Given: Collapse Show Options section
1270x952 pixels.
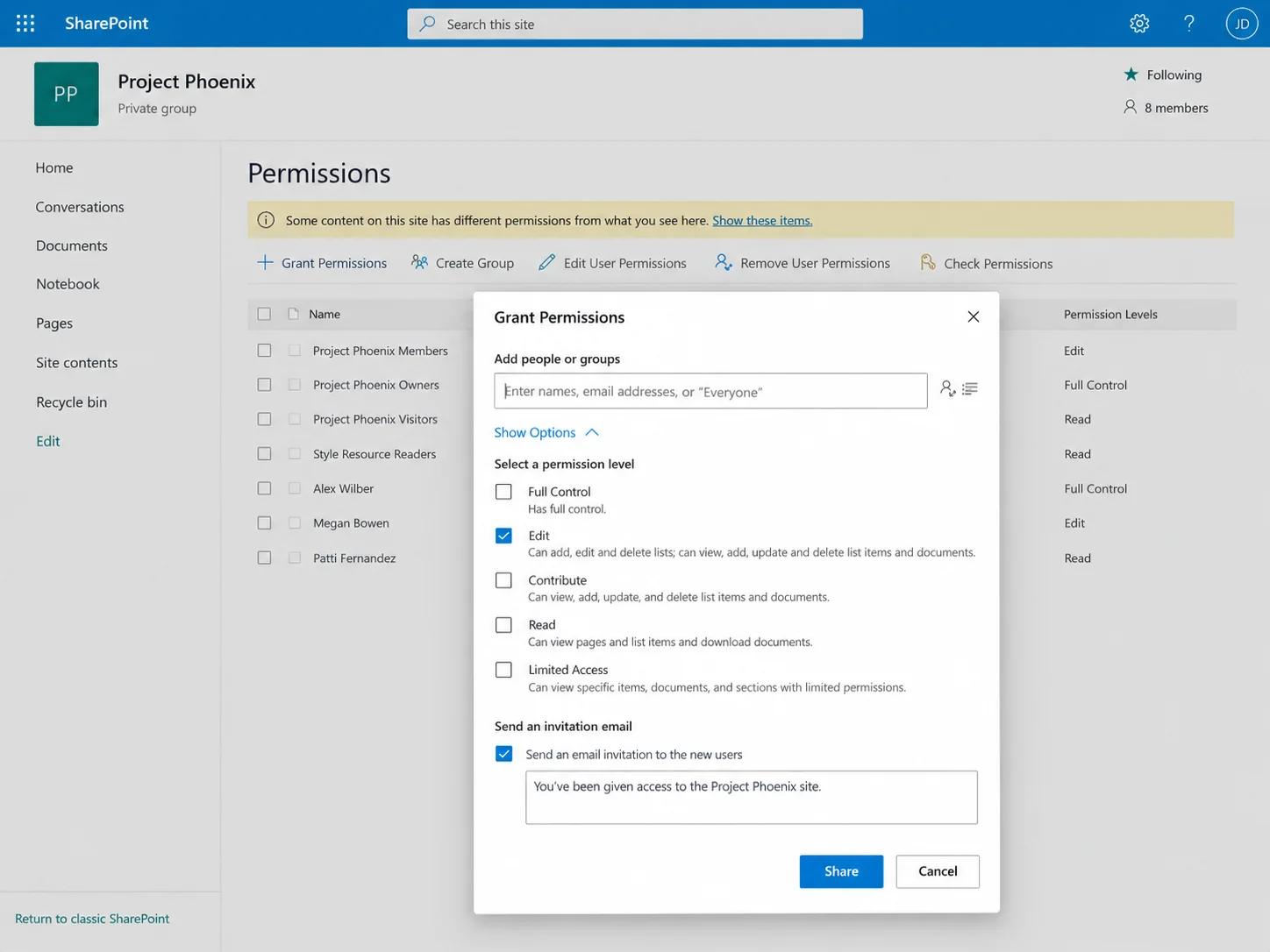Looking at the screenshot, I should [546, 432].
